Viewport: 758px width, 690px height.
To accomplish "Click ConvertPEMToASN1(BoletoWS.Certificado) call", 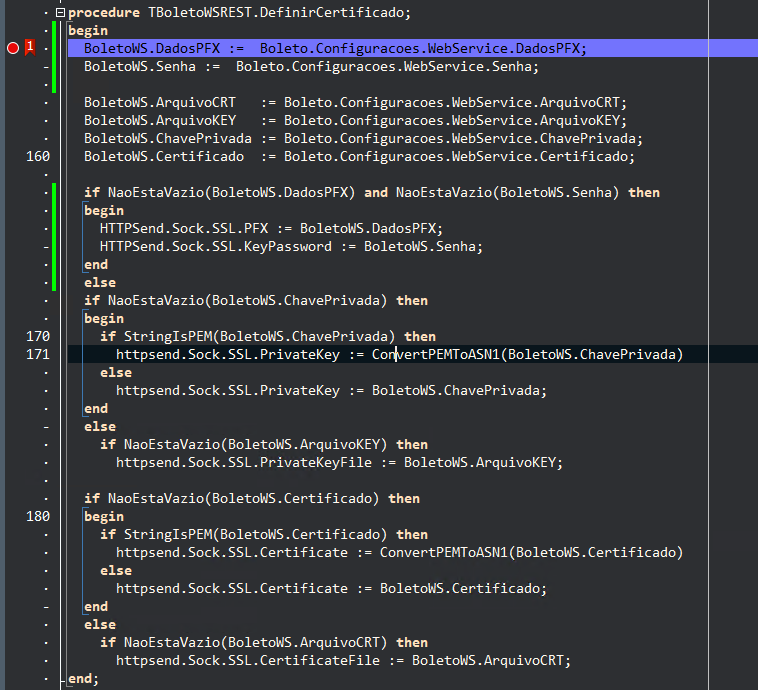I will click(x=531, y=552).
